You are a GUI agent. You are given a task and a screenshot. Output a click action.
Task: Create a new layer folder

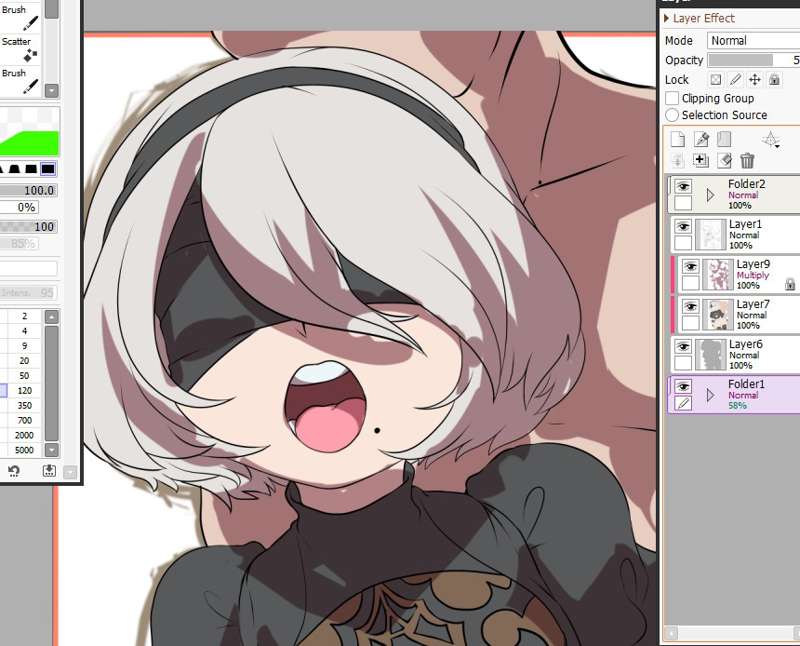pyautogui.click(x=724, y=139)
